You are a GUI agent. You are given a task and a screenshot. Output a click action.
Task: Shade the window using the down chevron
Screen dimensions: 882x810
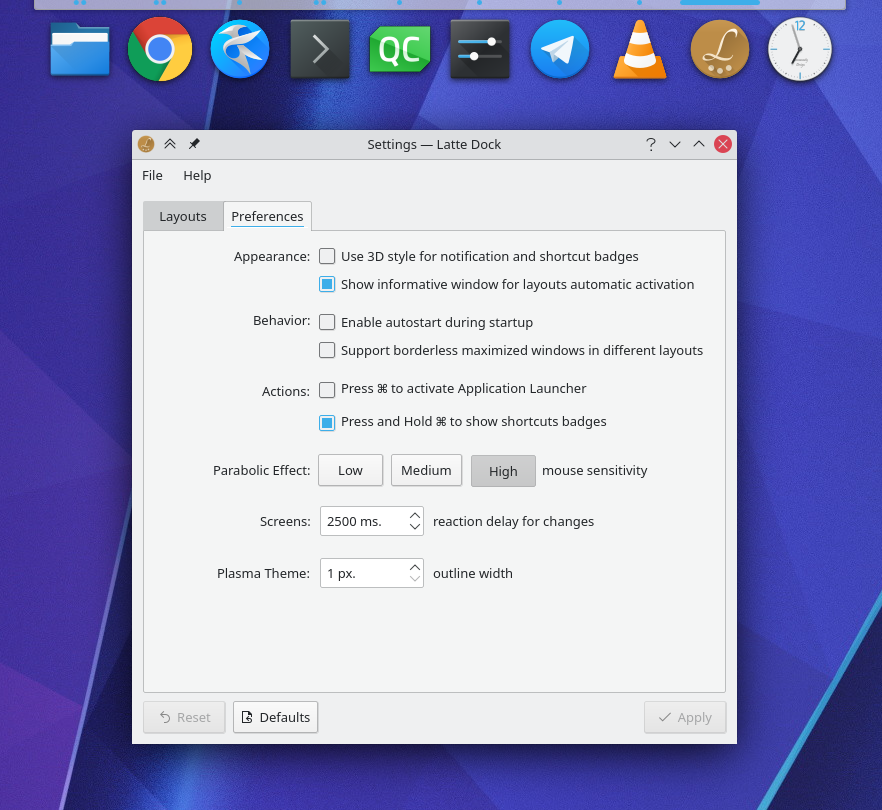point(675,144)
